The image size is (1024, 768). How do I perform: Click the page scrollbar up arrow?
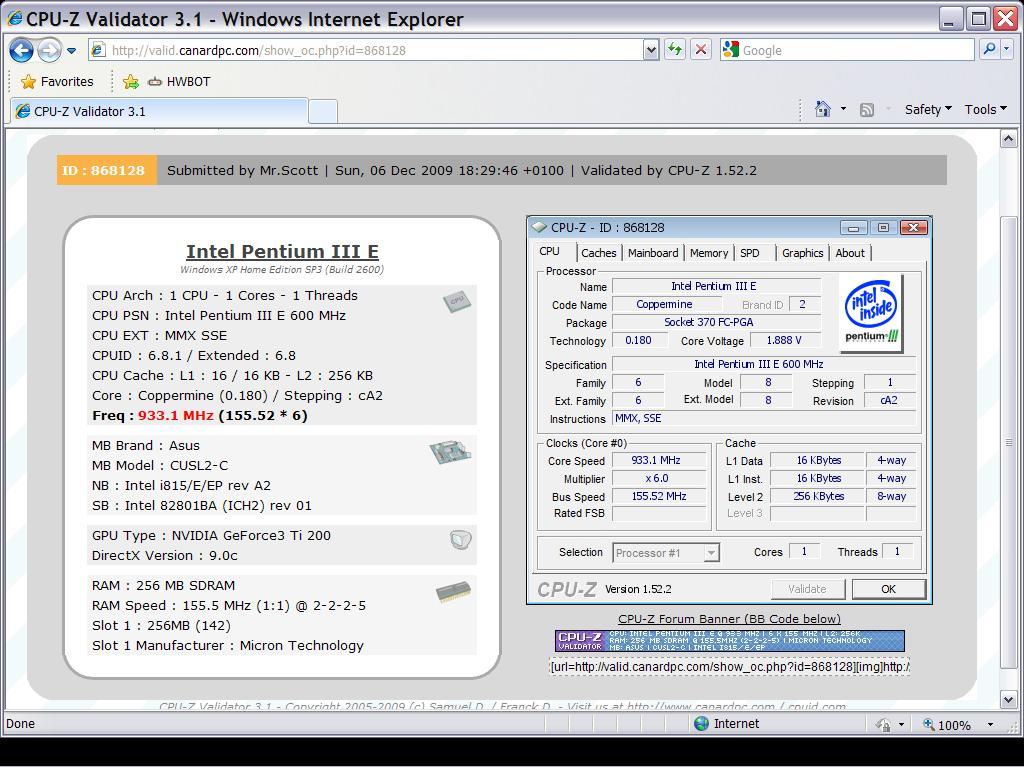(x=1008, y=139)
